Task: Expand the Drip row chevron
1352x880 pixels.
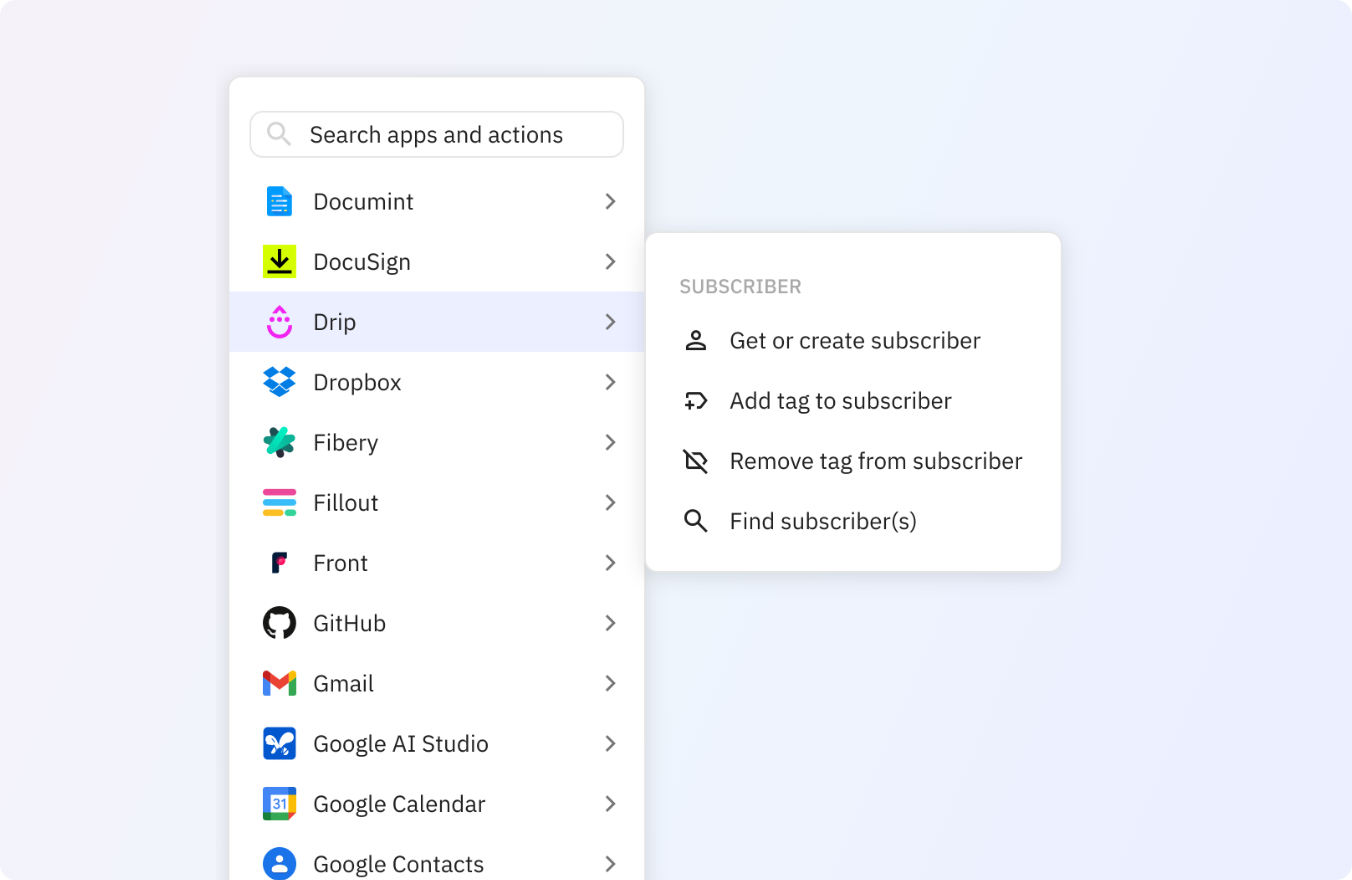Action: coord(610,321)
